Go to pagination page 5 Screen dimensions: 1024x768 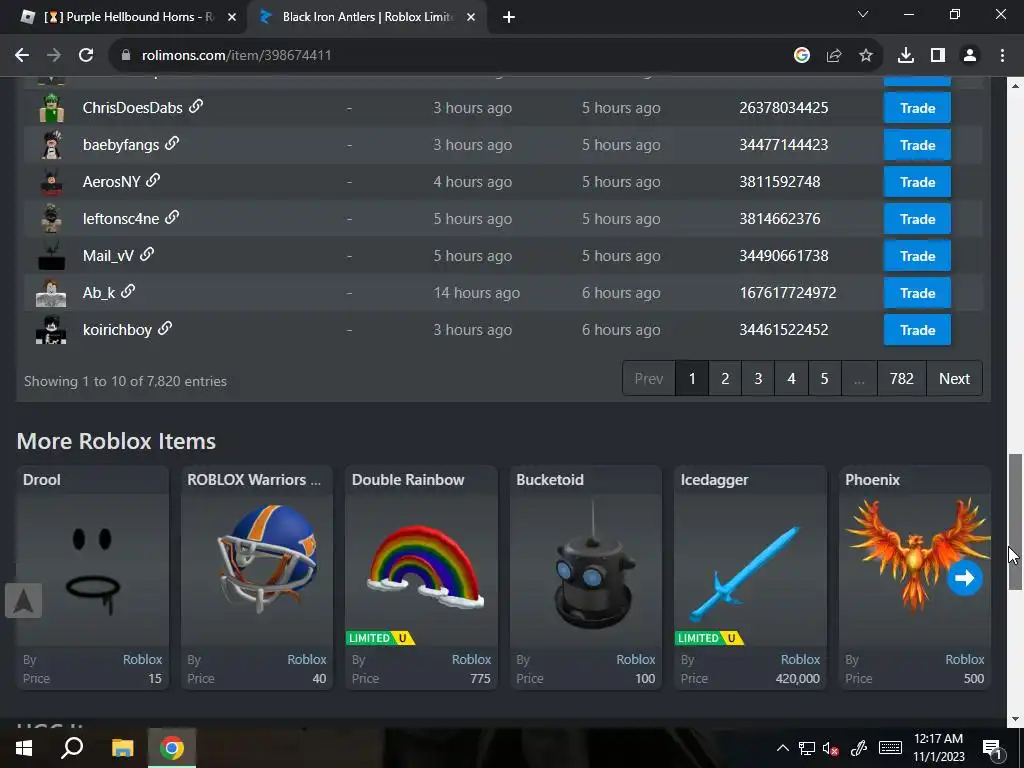824,378
